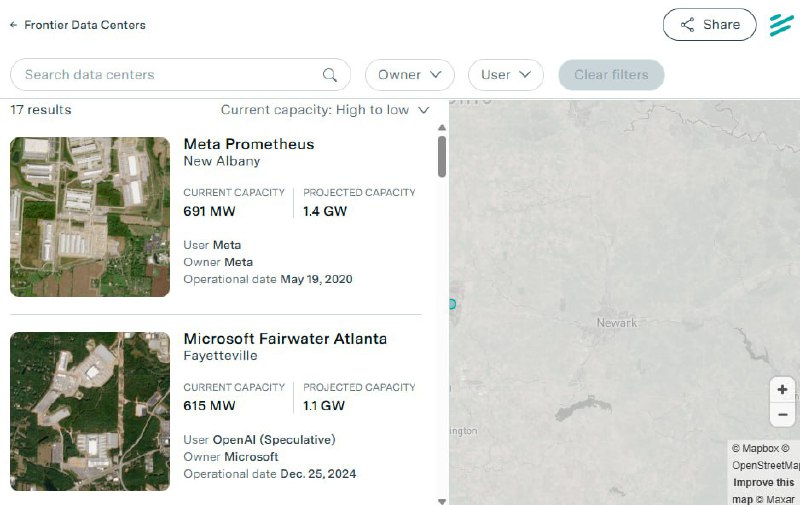Open the Owner filter dropdown

[x=409, y=75]
